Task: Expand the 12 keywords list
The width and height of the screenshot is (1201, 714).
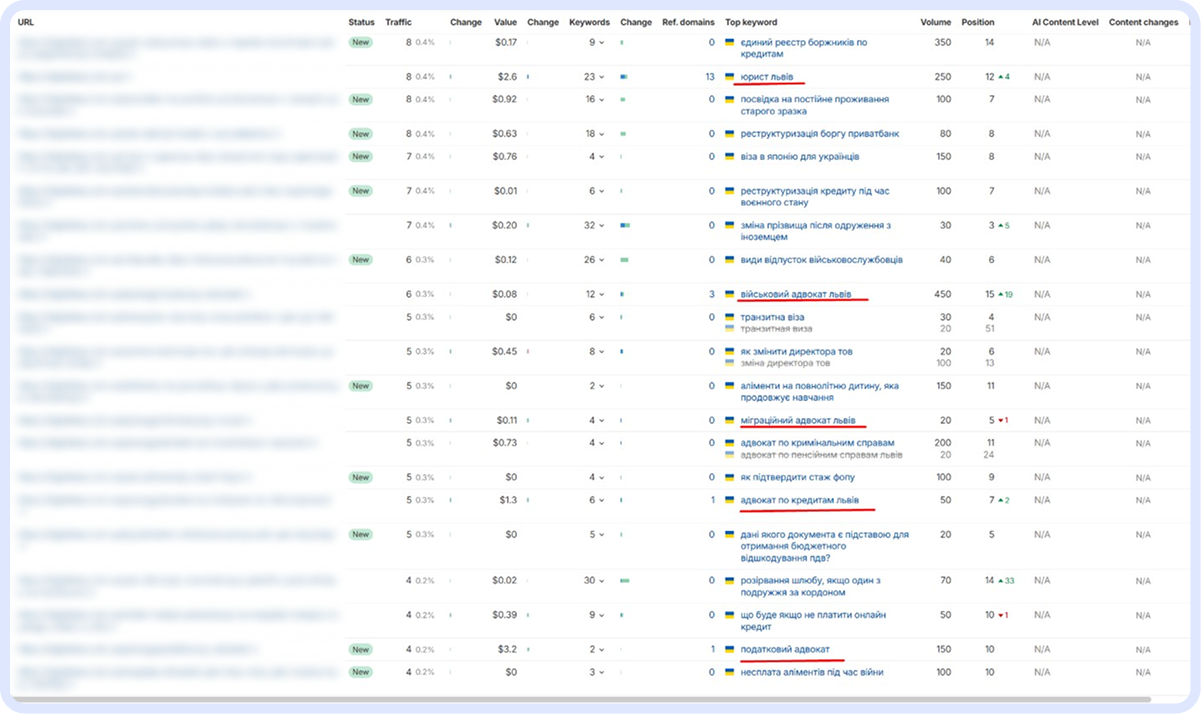Action: pos(595,294)
